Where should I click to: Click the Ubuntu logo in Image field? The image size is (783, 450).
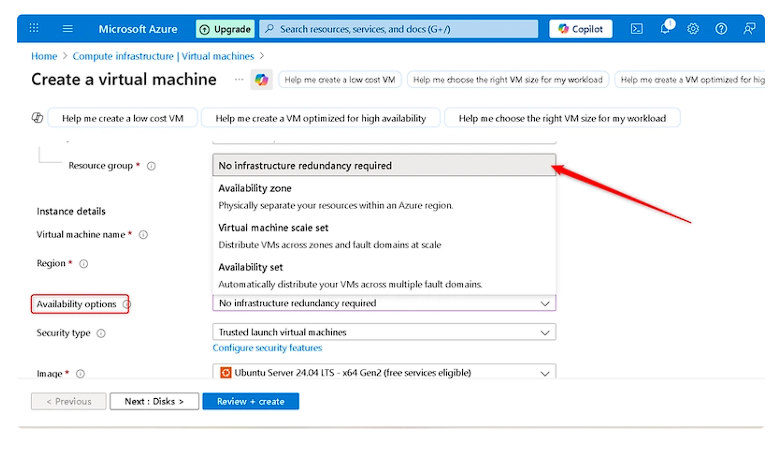(226, 373)
